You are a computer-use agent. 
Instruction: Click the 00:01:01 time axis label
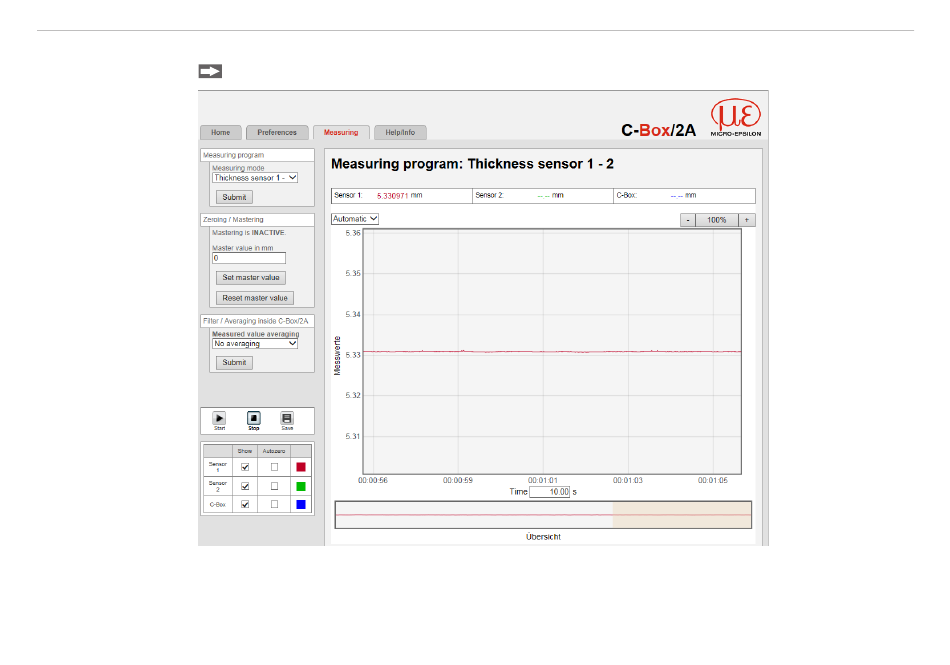pyautogui.click(x=543, y=480)
